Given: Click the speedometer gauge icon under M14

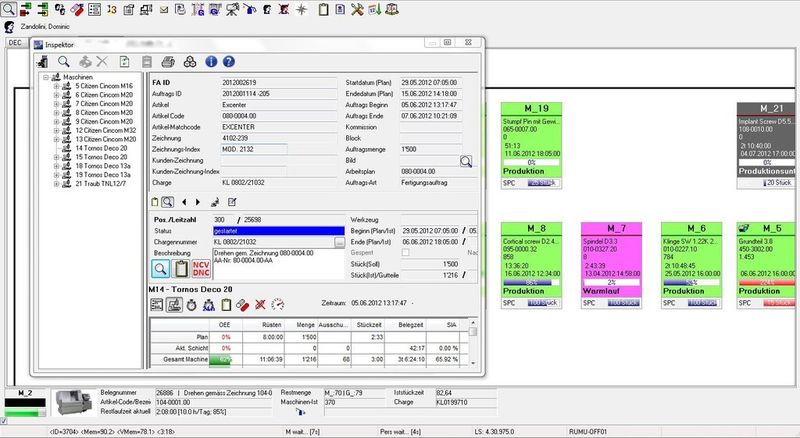Looking at the screenshot, I should coord(277,304).
